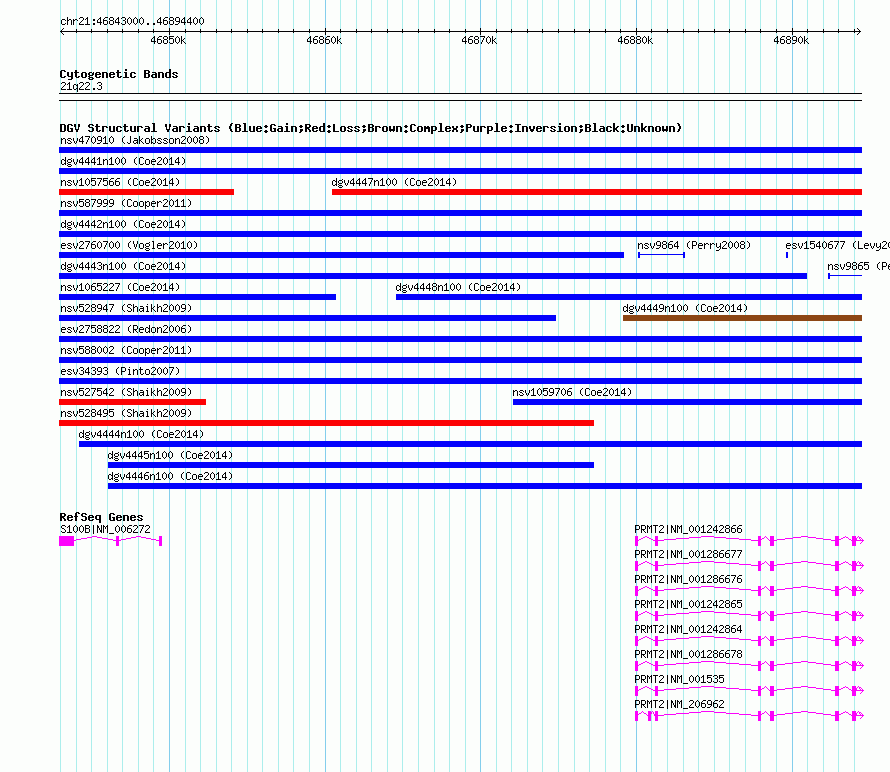The image size is (890, 772).
Task: Click the left arrow end of the ruler
Action: [62, 31]
